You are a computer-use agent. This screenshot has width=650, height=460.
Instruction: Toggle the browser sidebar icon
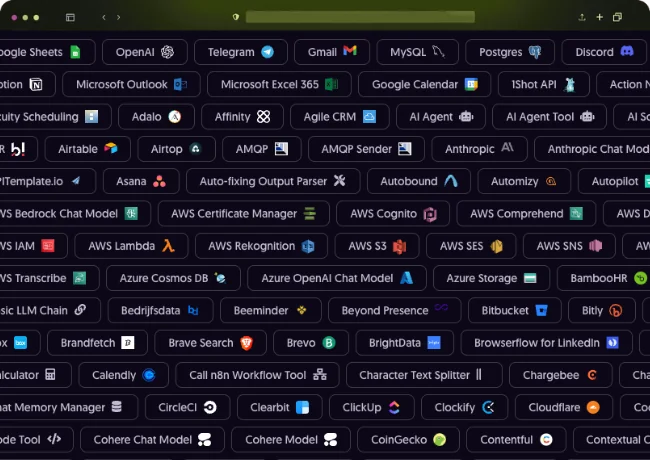(70, 17)
